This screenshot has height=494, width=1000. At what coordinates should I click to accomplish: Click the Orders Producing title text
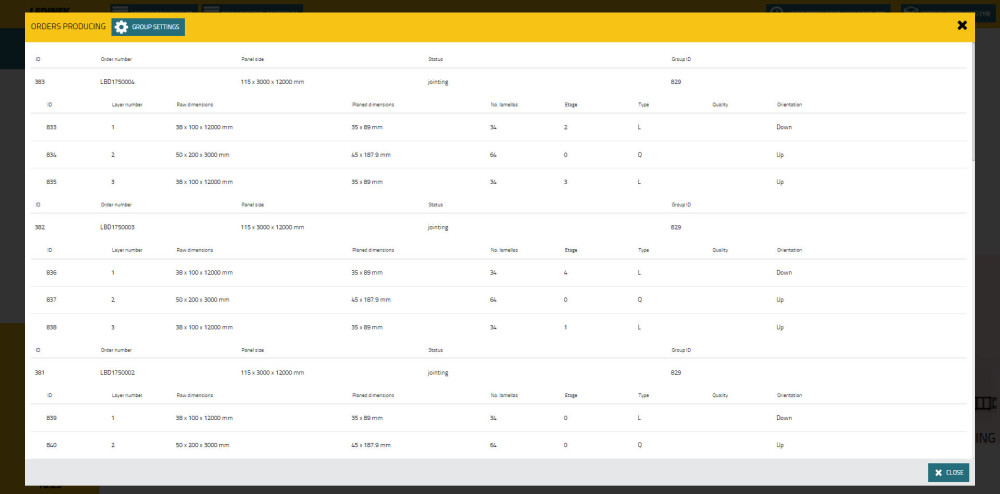coord(68,27)
